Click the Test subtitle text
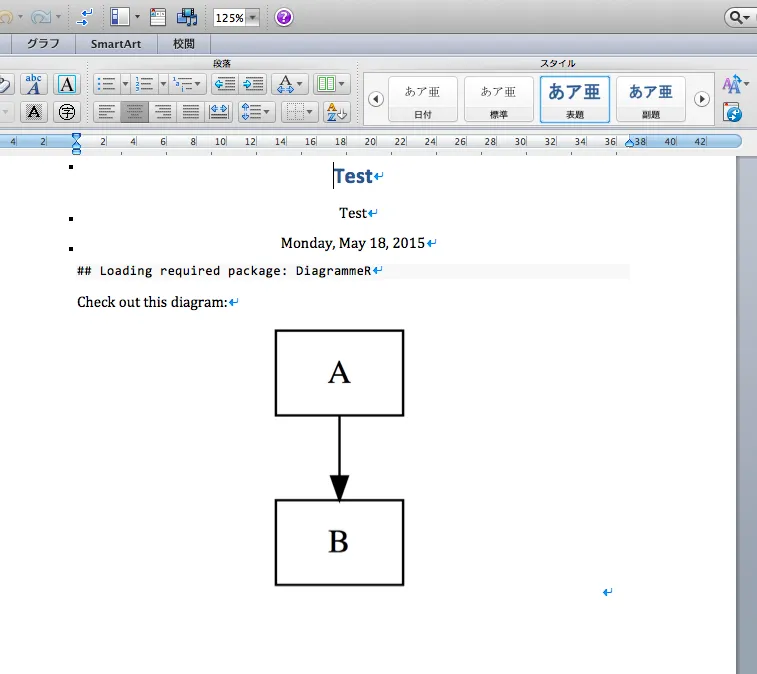The image size is (757, 674). click(x=353, y=213)
